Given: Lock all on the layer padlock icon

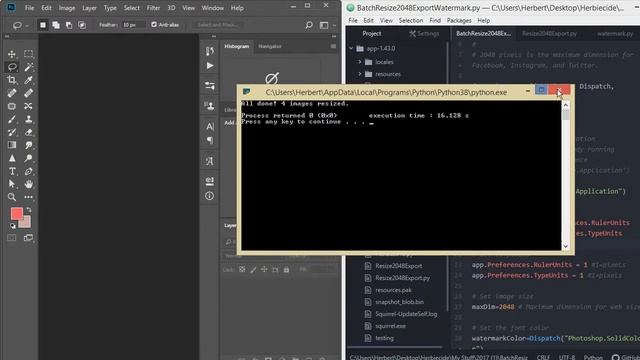Looking at the screenshot, I should (x=287, y=270).
